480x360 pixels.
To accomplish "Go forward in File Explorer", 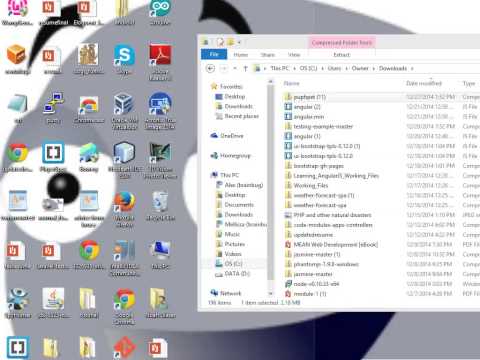I will [x=224, y=69].
